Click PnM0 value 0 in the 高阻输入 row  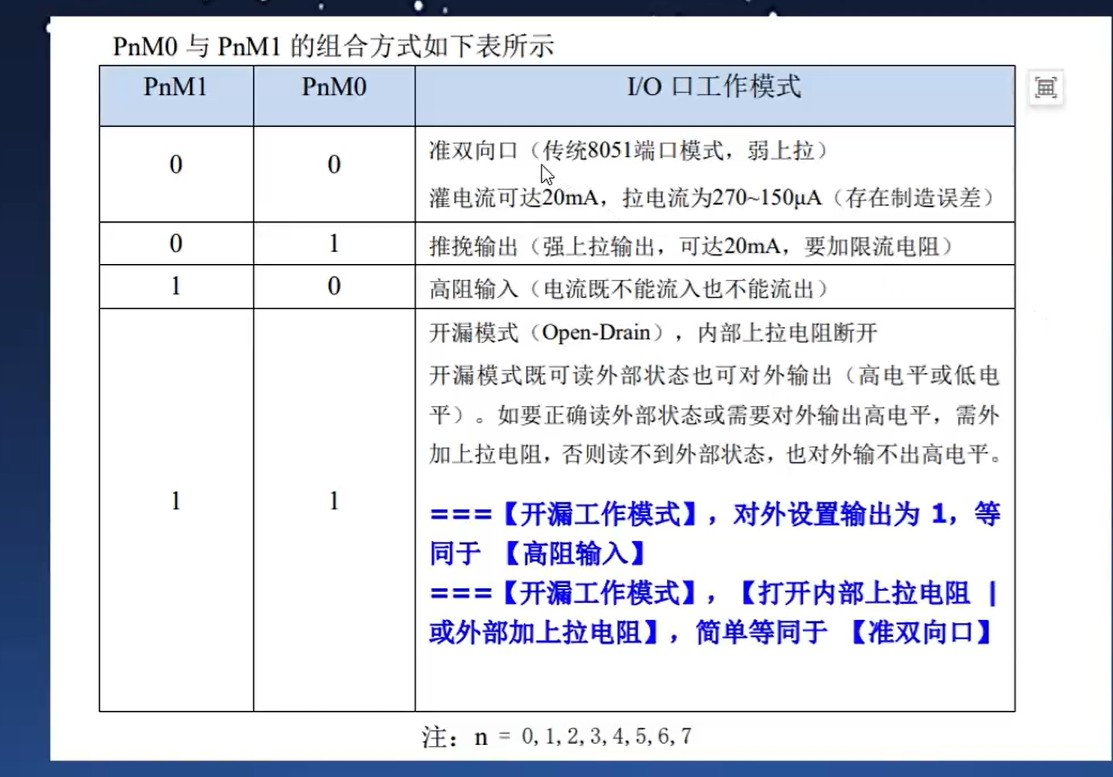pyautogui.click(x=334, y=286)
